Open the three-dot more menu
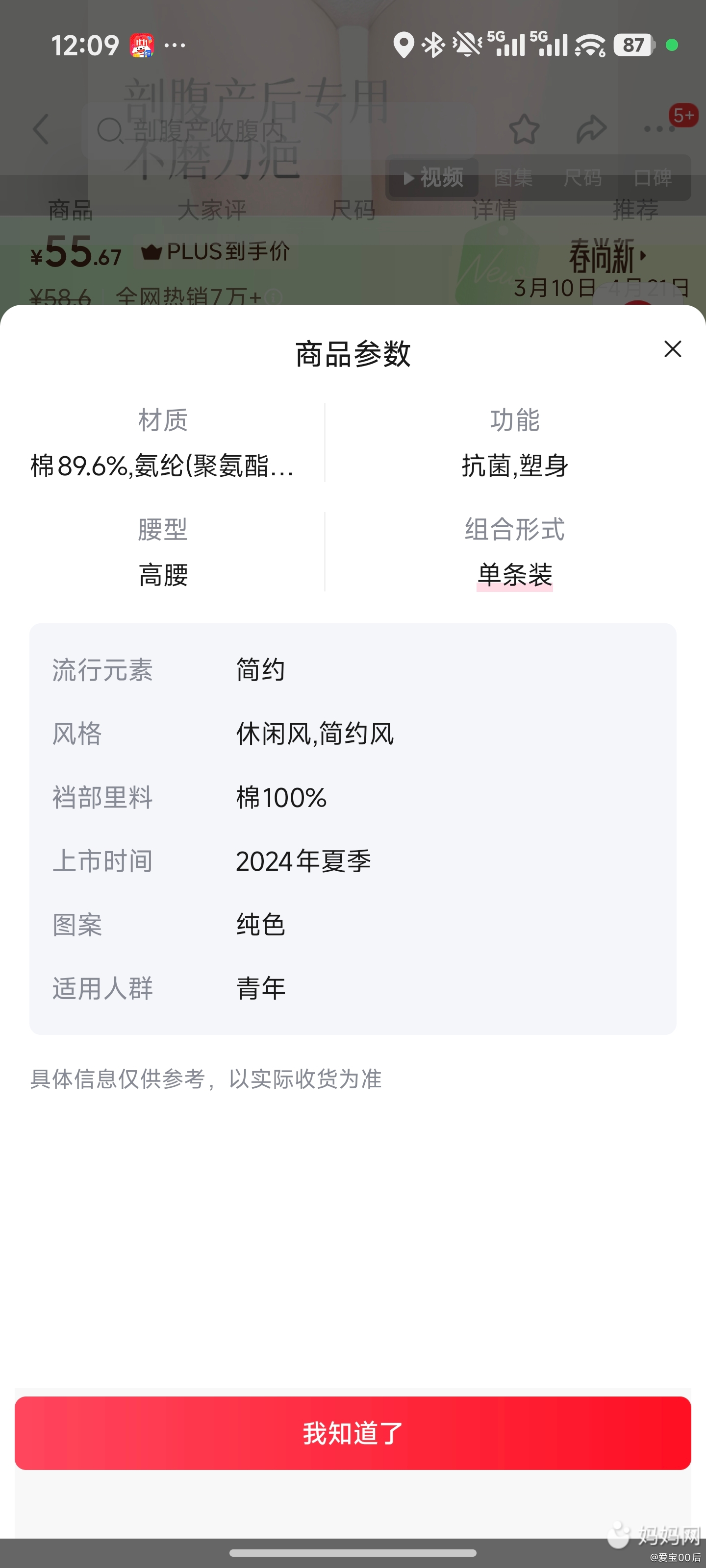706x1568 pixels. click(x=659, y=129)
